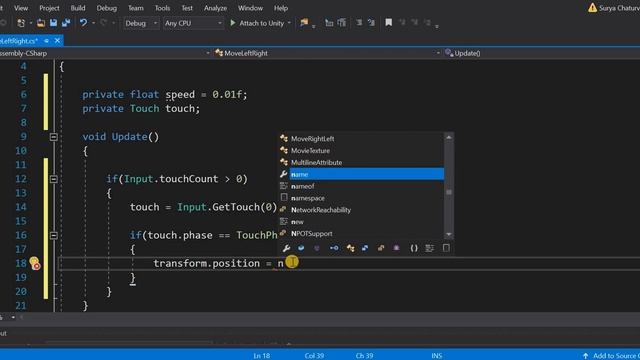Screen dimensions: 640x360
Task: Click the Uncomment selected lines icon
Action: coord(371,23)
